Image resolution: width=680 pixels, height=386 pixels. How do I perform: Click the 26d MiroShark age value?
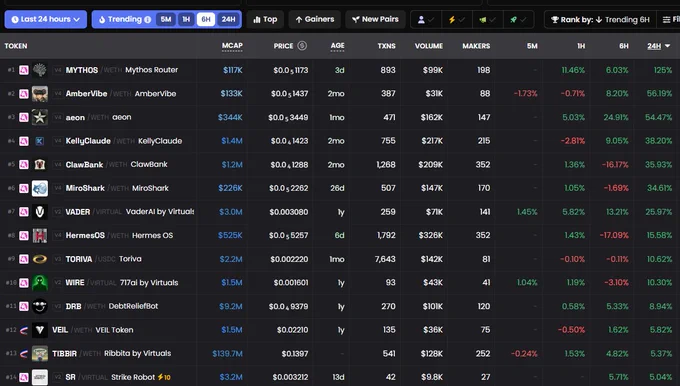(337, 188)
